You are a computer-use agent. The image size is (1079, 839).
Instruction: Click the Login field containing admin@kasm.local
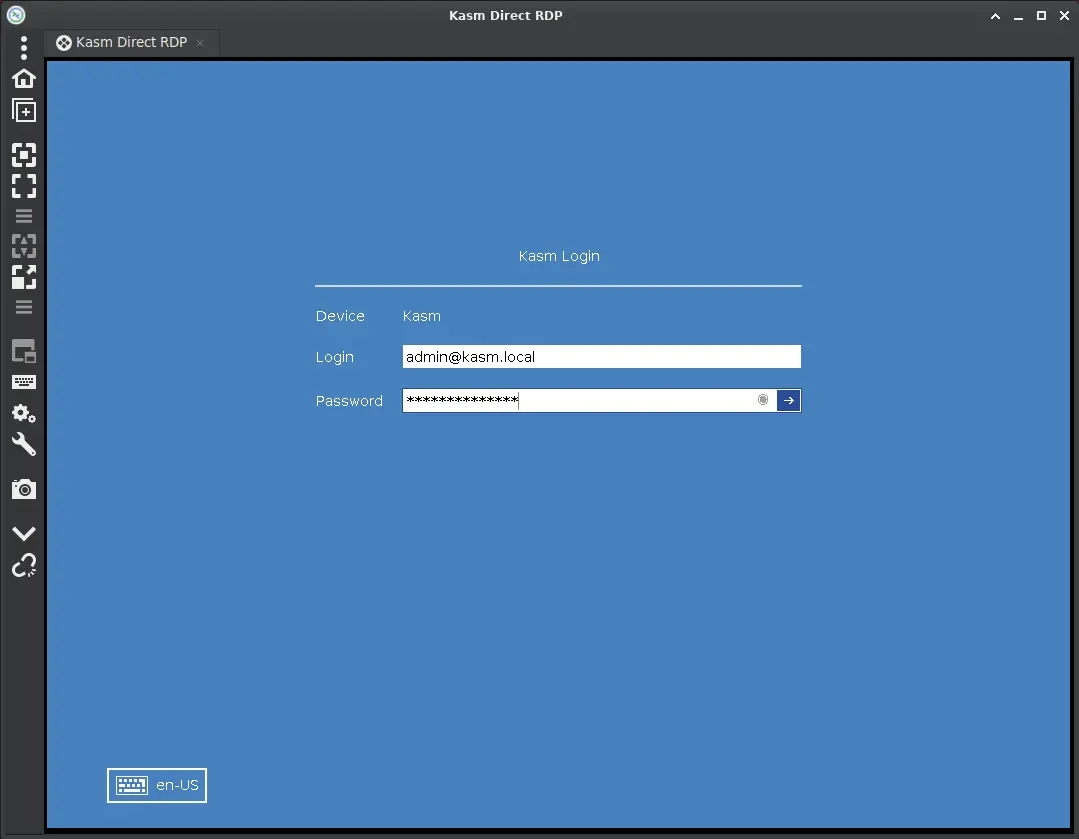[x=601, y=357]
